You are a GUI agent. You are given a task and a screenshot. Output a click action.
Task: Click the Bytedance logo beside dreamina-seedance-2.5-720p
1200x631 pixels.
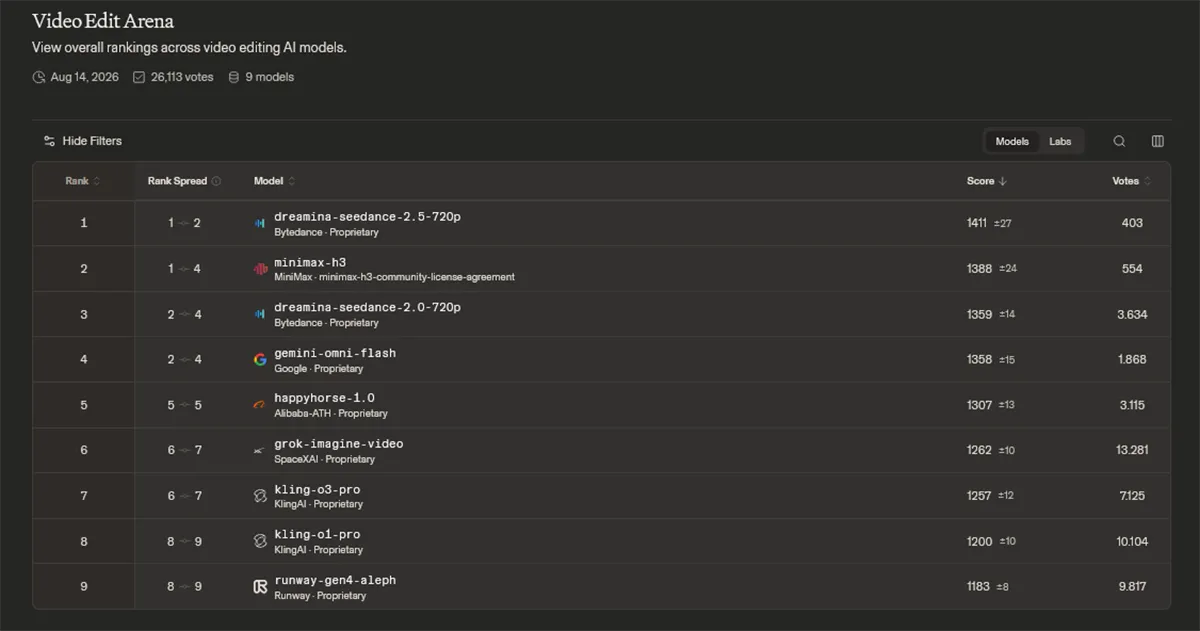[x=260, y=223]
